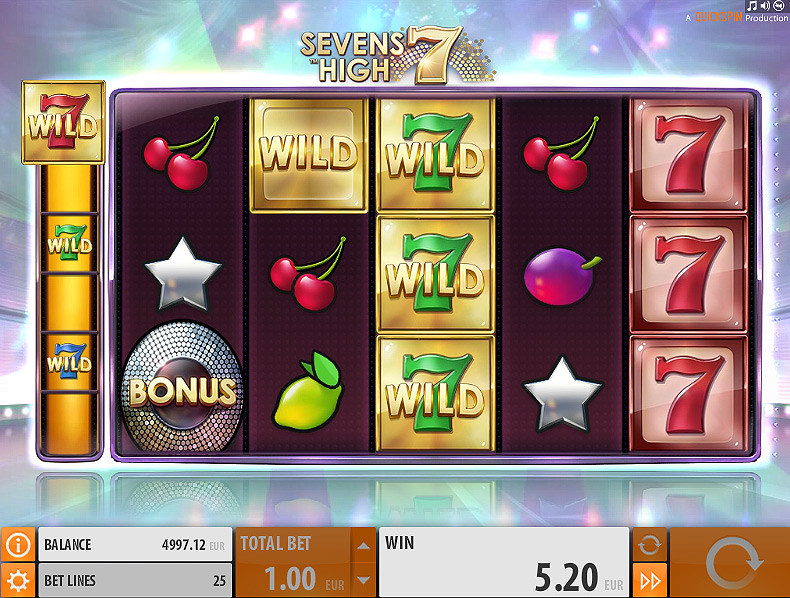The width and height of the screenshot is (790, 598).
Task: Click the plum symbol on reel four
Action: pyautogui.click(x=562, y=276)
